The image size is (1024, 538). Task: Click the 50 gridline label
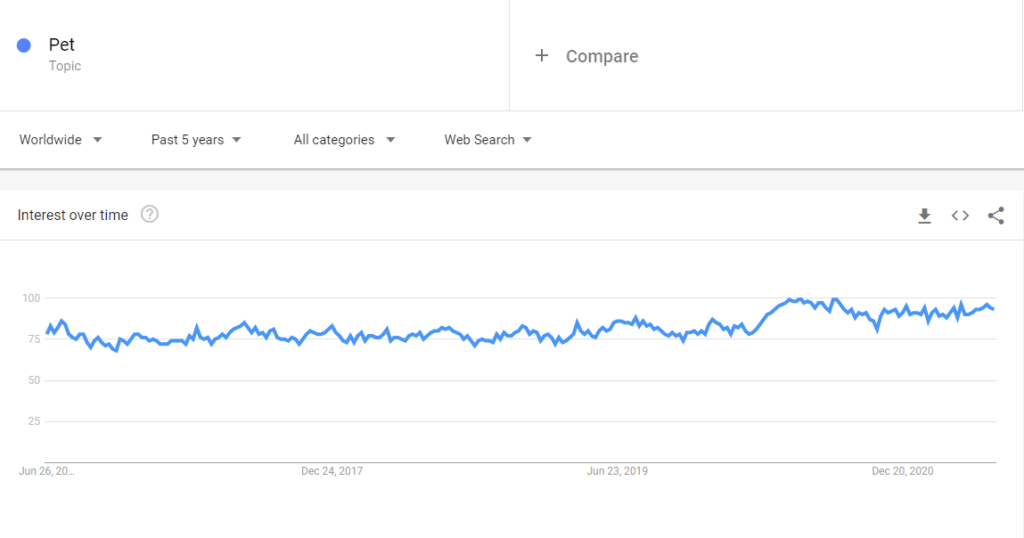point(34,380)
